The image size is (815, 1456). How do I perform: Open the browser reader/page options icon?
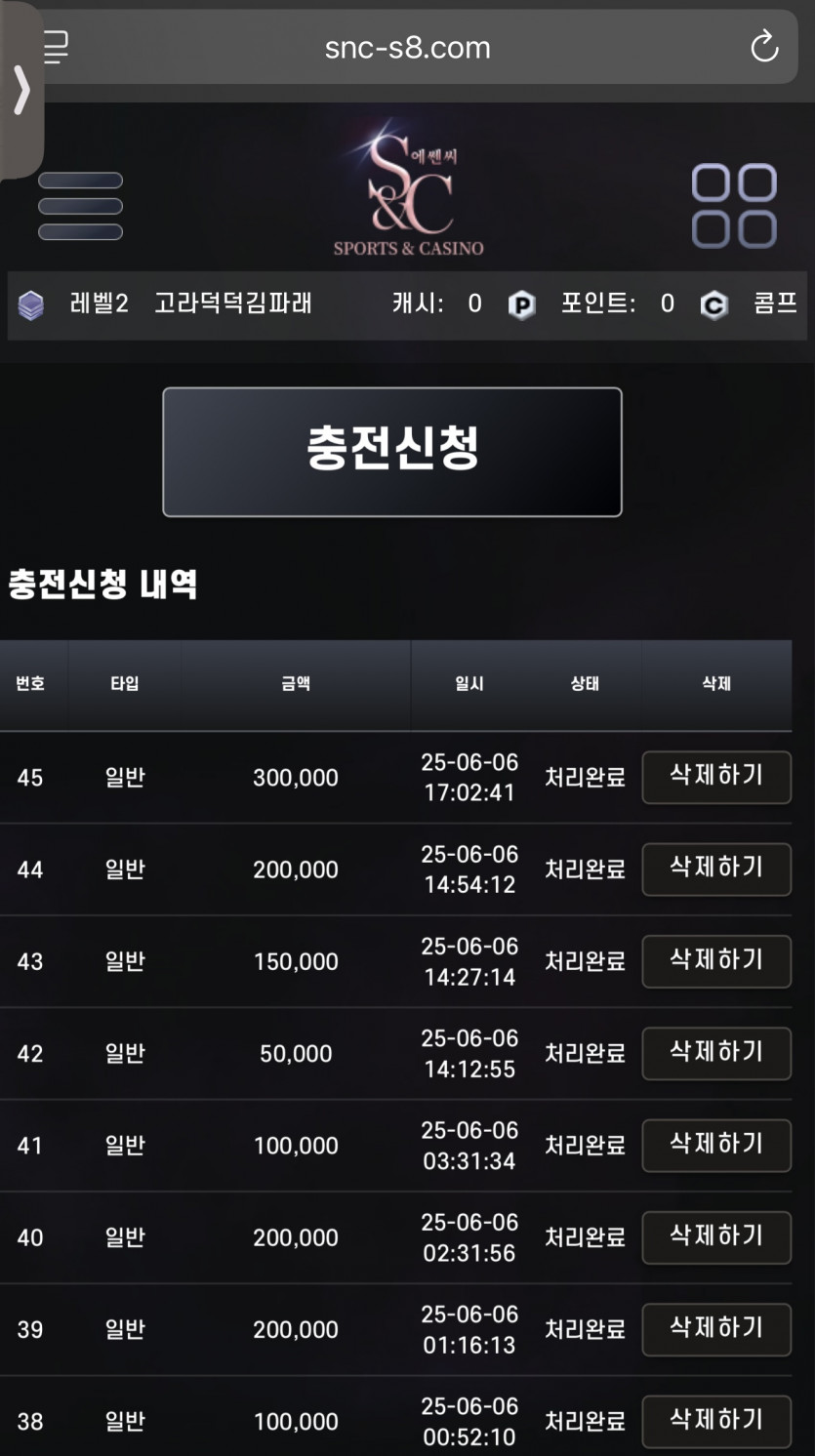pos(57,47)
